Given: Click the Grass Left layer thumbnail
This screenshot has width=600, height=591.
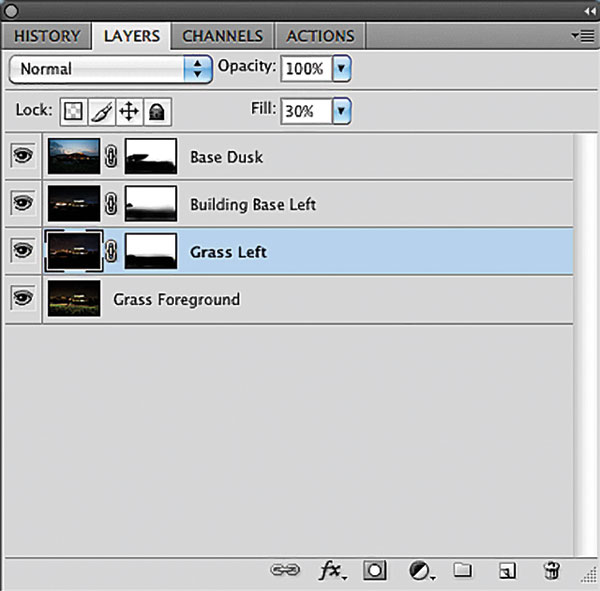Looking at the screenshot, I should [74, 251].
